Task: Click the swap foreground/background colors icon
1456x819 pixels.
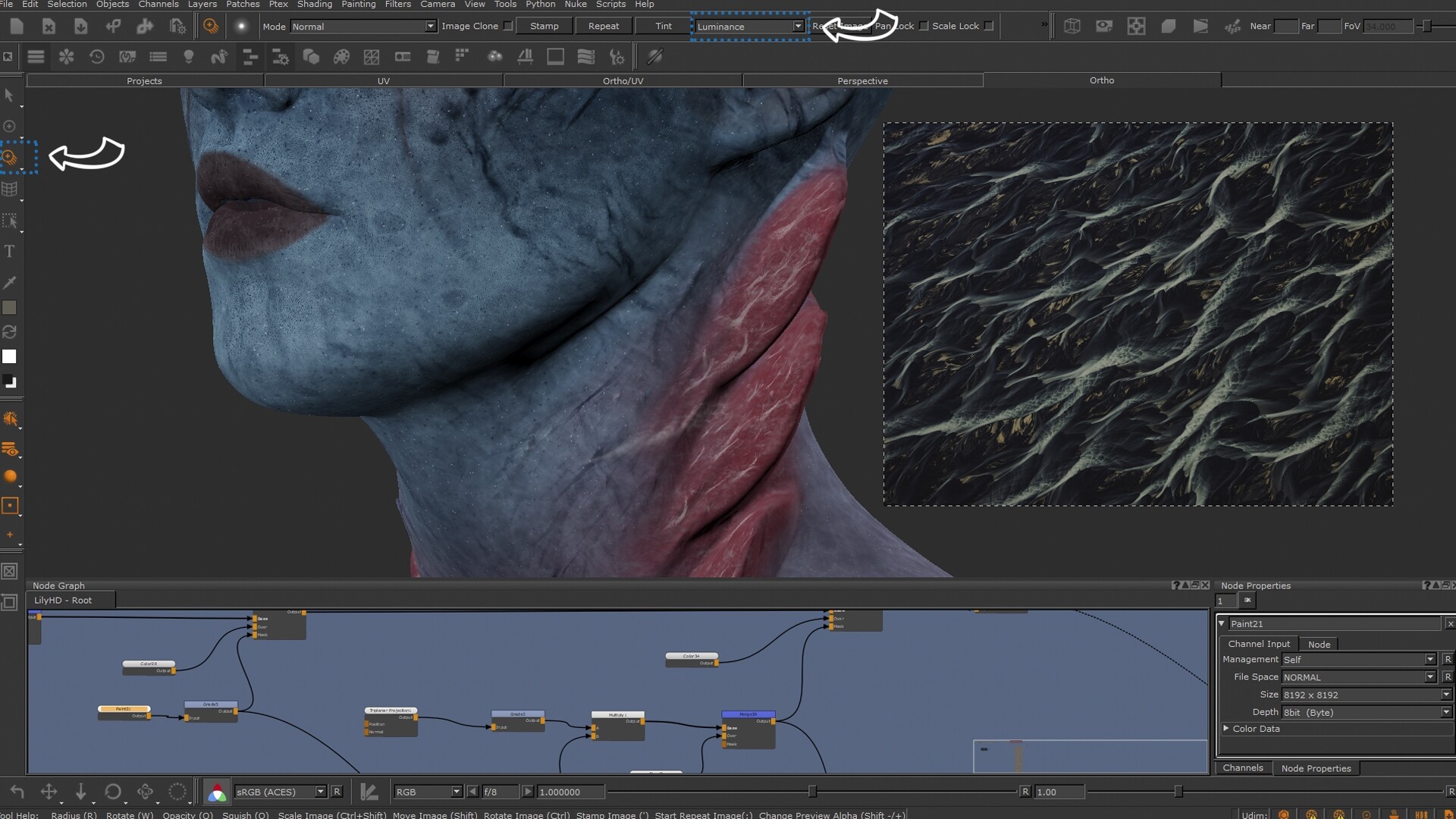Action: [x=9, y=332]
